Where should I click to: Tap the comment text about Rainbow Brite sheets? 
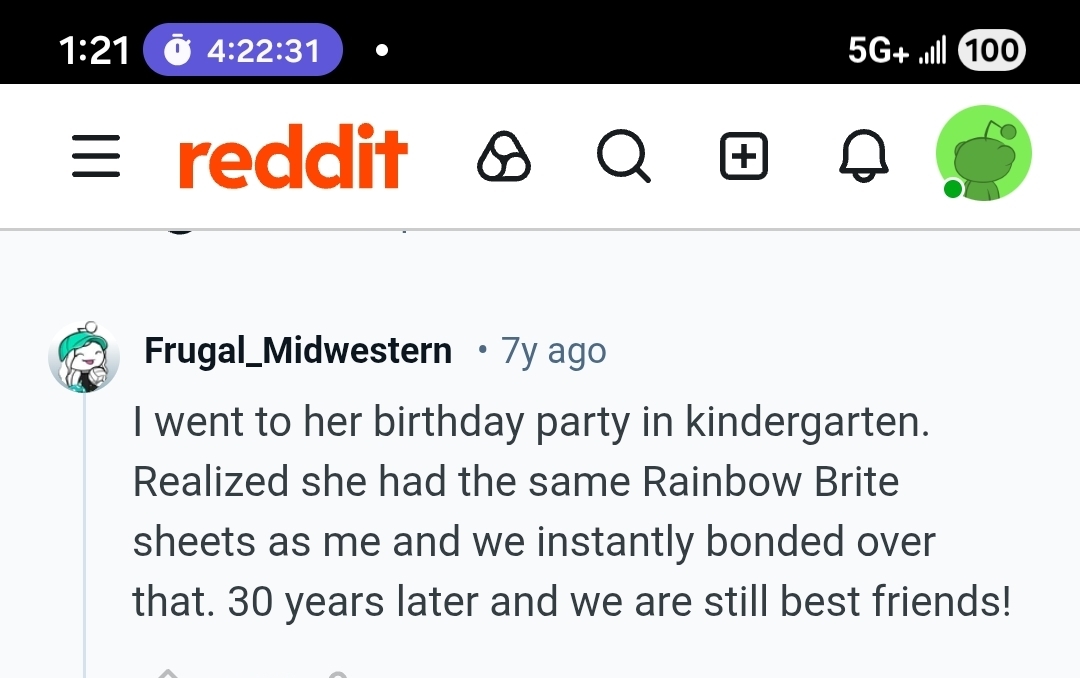[x=570, y=511]
